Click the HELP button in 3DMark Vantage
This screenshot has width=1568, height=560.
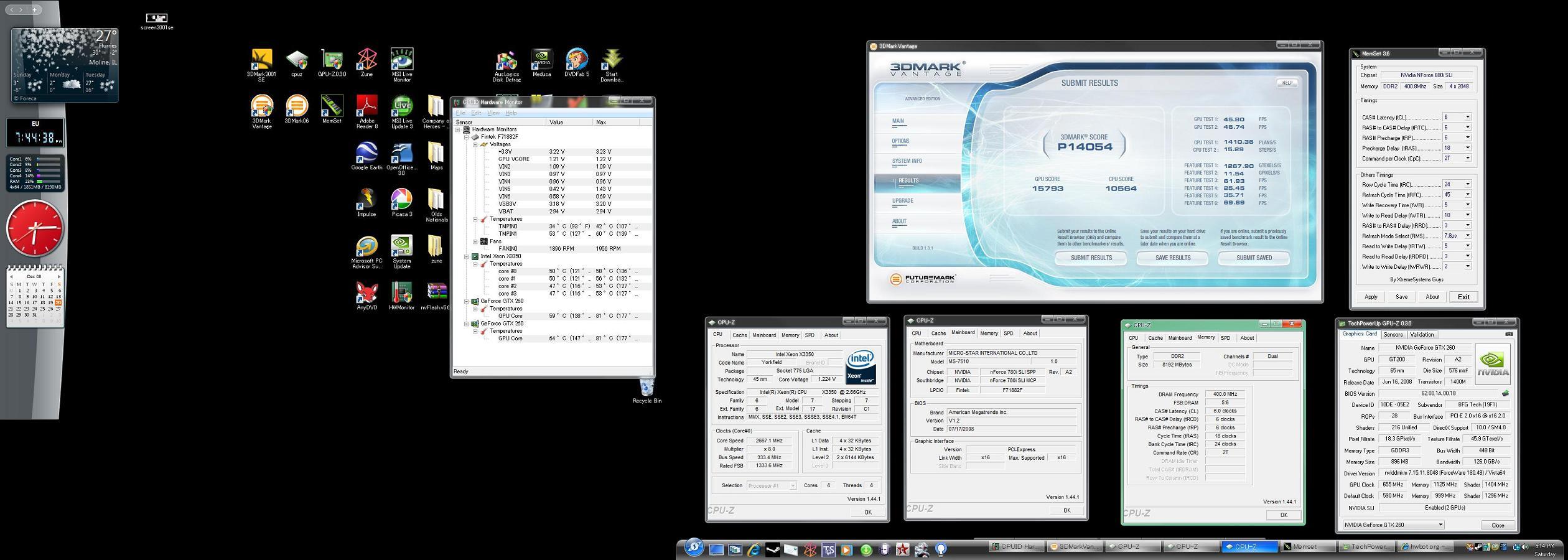(1287, 83)
